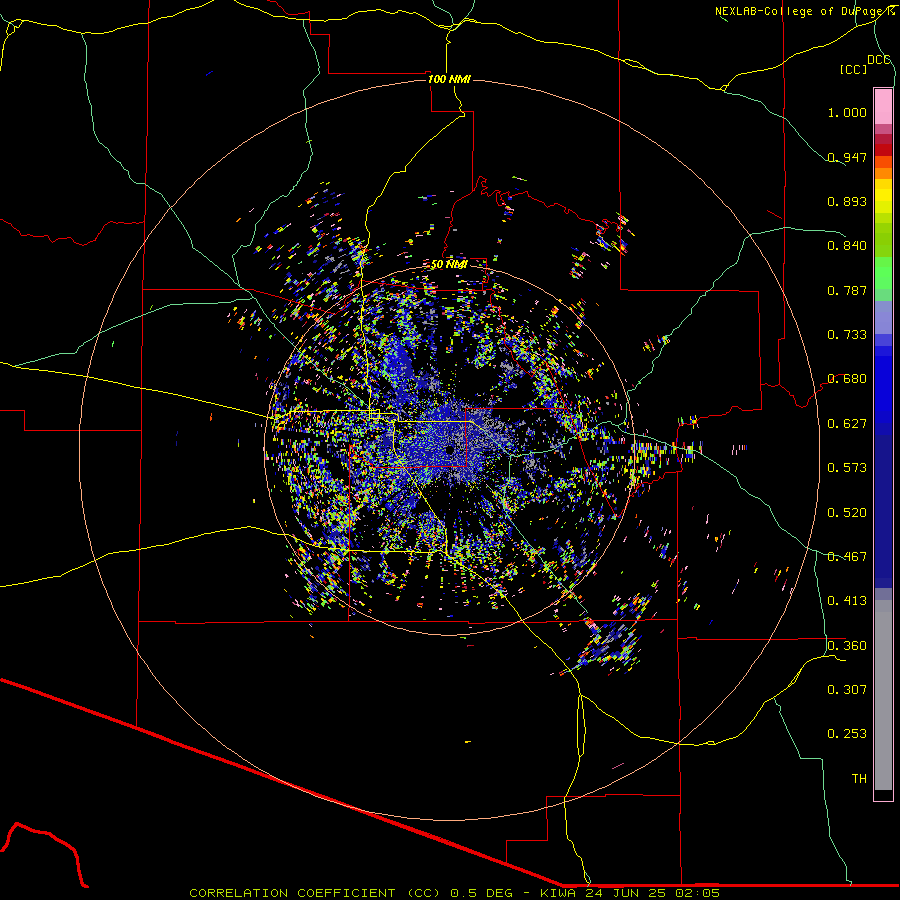Image resolution: width=900 pixels, height=900 pixels.
Task: Pick the red segment of the color bar
Action: click(883, 149)
